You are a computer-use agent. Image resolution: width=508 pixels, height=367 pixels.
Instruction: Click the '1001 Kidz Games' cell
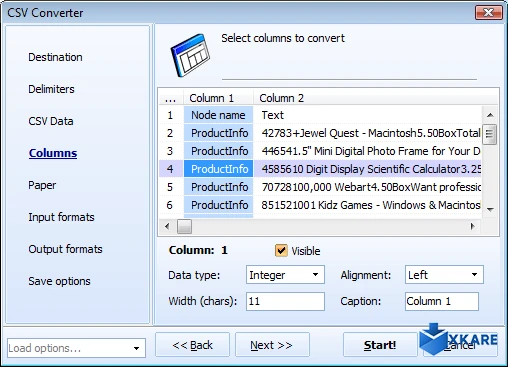[367, 205]
